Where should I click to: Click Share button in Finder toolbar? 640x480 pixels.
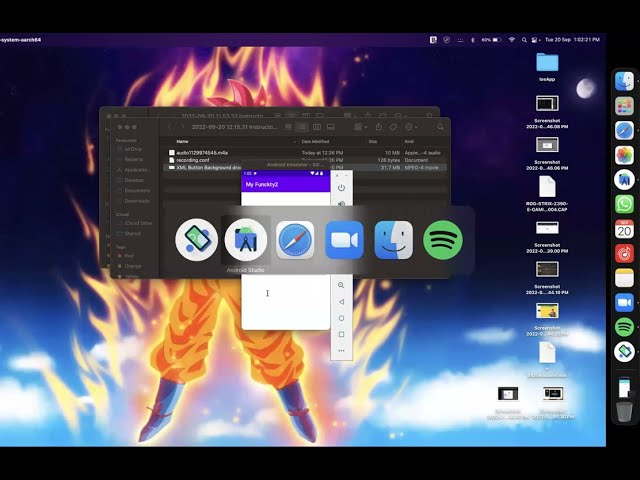[x=378, y=127]
